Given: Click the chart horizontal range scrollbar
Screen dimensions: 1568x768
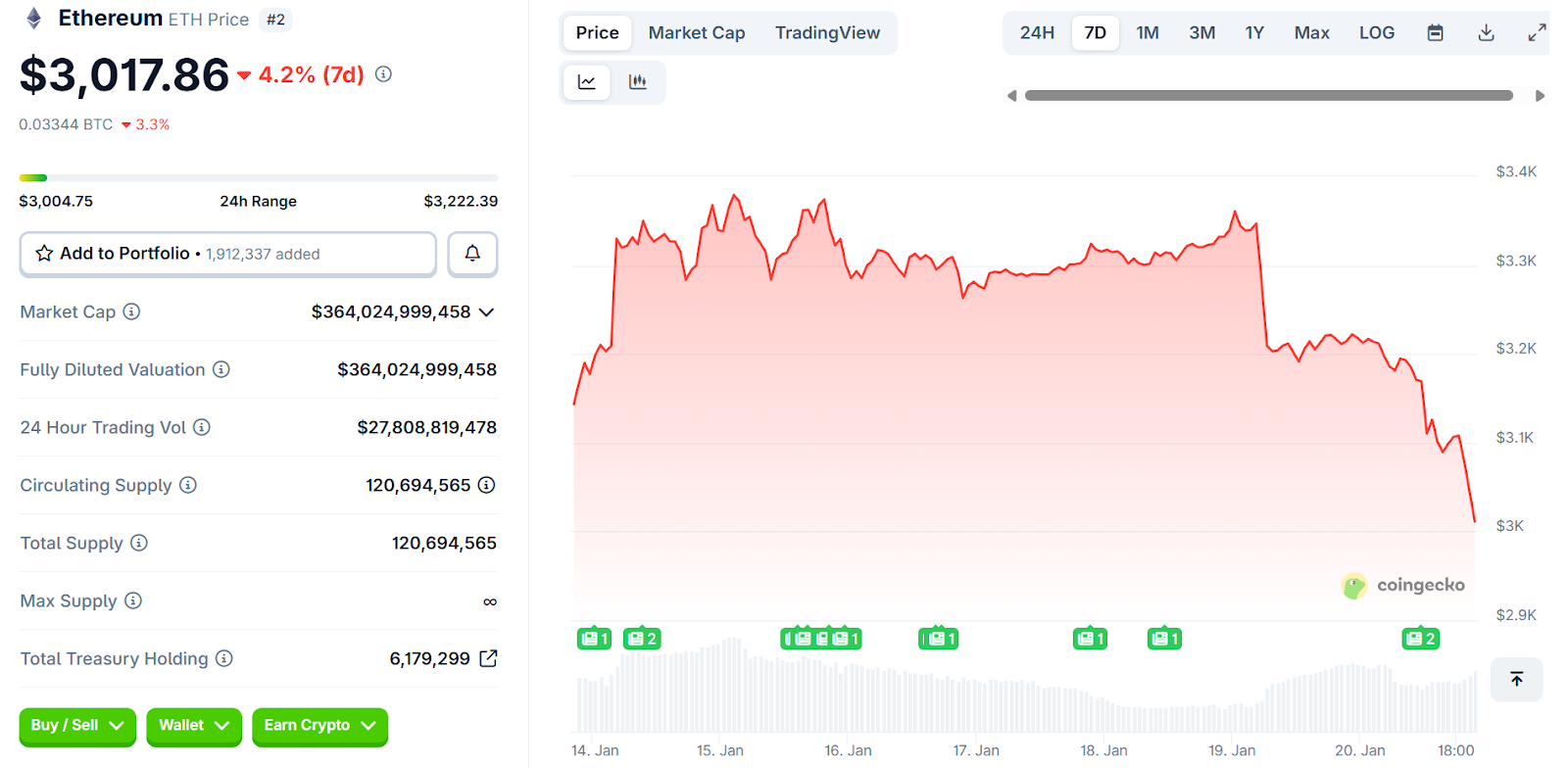Looking at the screenshot, I should [x=1268, y=96].
